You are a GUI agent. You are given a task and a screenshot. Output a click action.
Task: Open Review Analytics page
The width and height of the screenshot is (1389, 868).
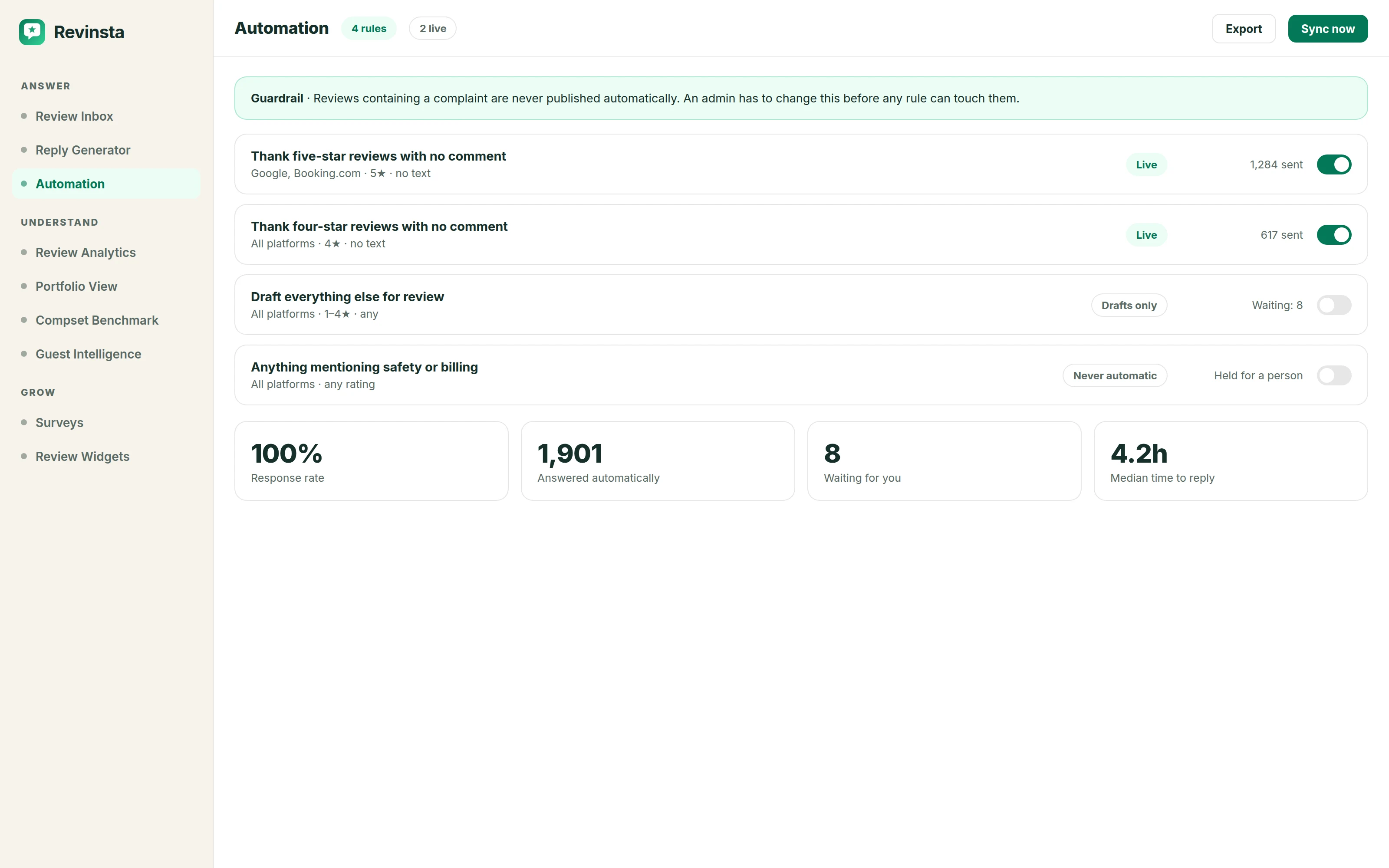click(x=106, y=253)
